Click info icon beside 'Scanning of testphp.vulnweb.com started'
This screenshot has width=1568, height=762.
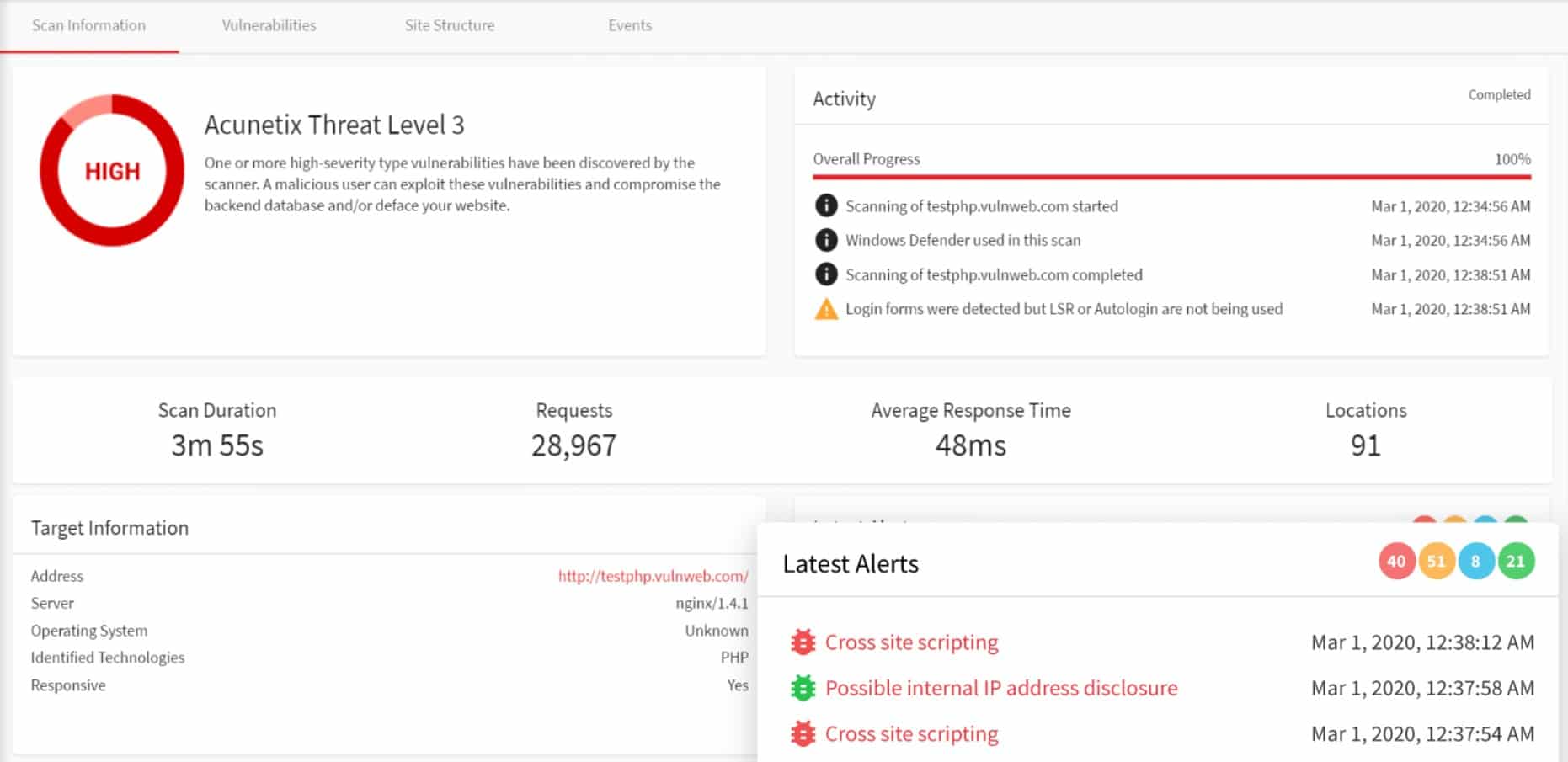[826, 205]
